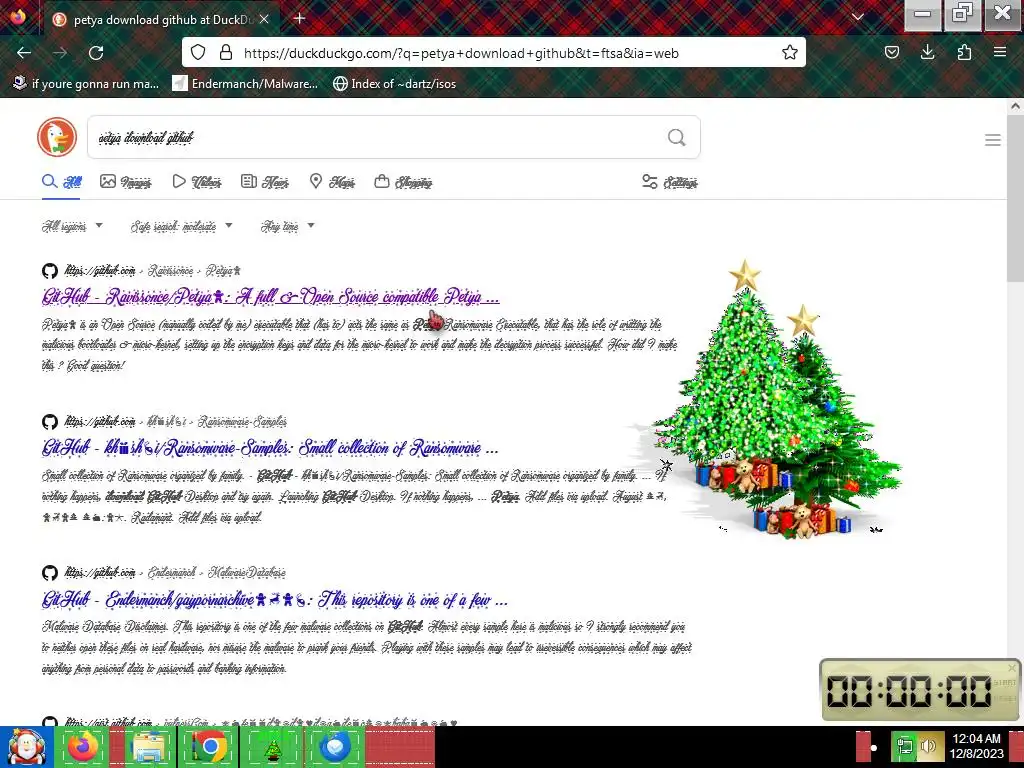The image size is (1024, 768).
Task: Open the shield tracking protection icon
Action: 198,52
